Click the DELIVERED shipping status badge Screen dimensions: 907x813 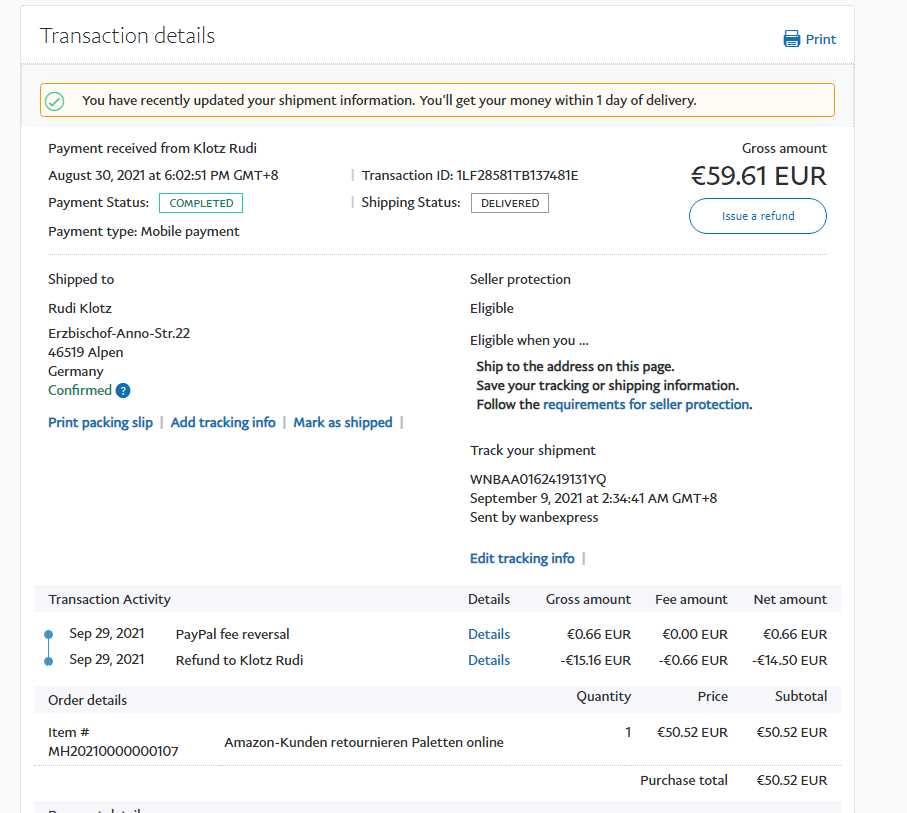point(510,203)
